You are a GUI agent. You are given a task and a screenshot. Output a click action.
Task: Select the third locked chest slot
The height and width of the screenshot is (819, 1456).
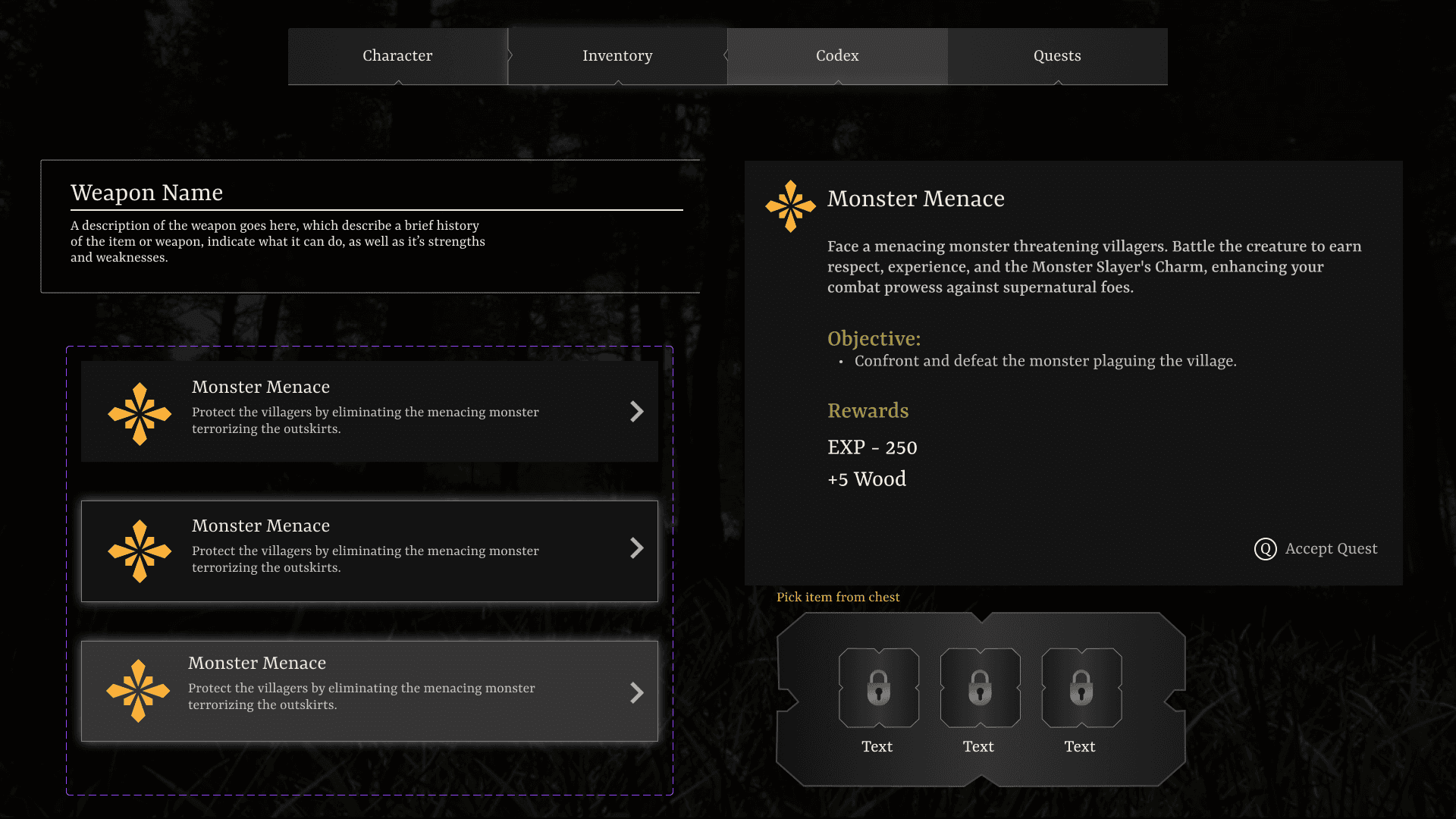[1081, 687]
